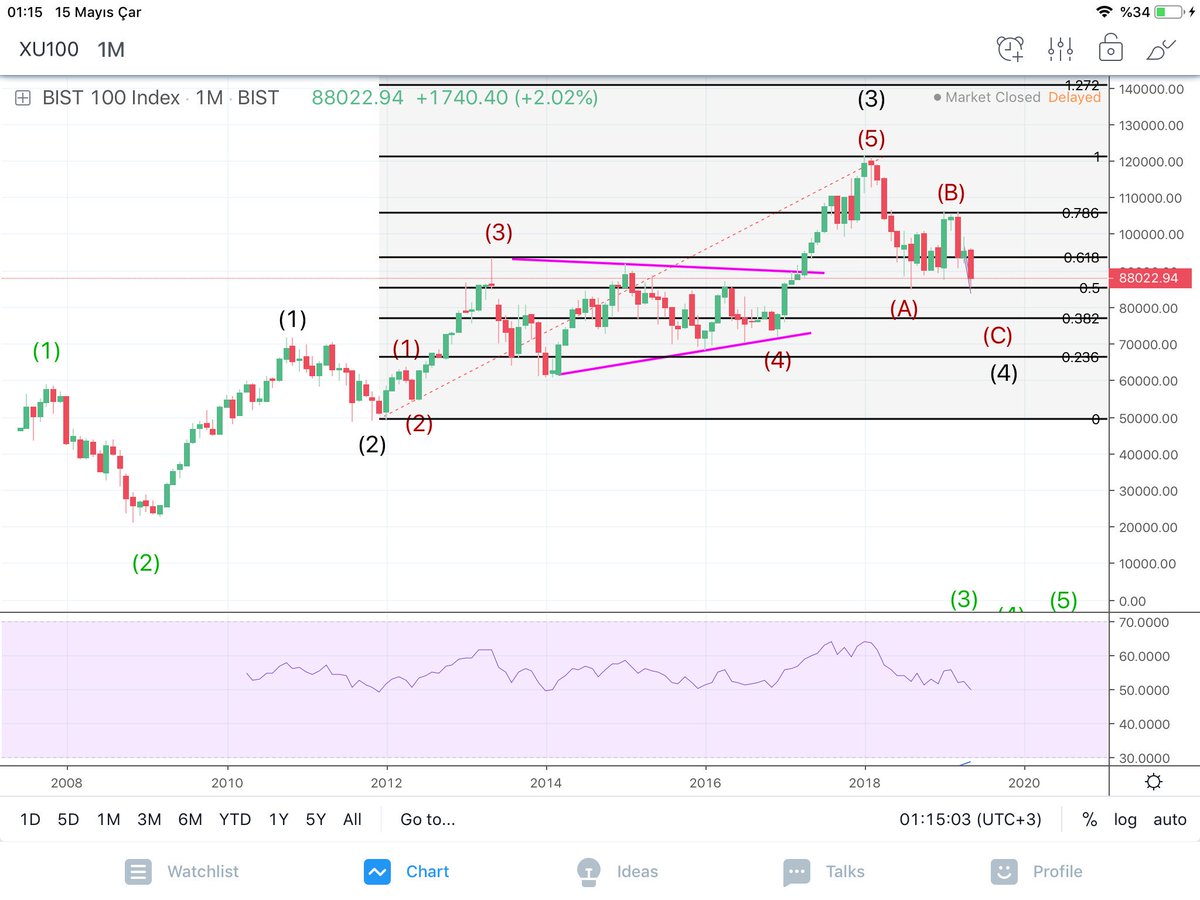The image size is (1200, 900).
Task: Tap the WiFi status icon
Action: (1104, 12)
